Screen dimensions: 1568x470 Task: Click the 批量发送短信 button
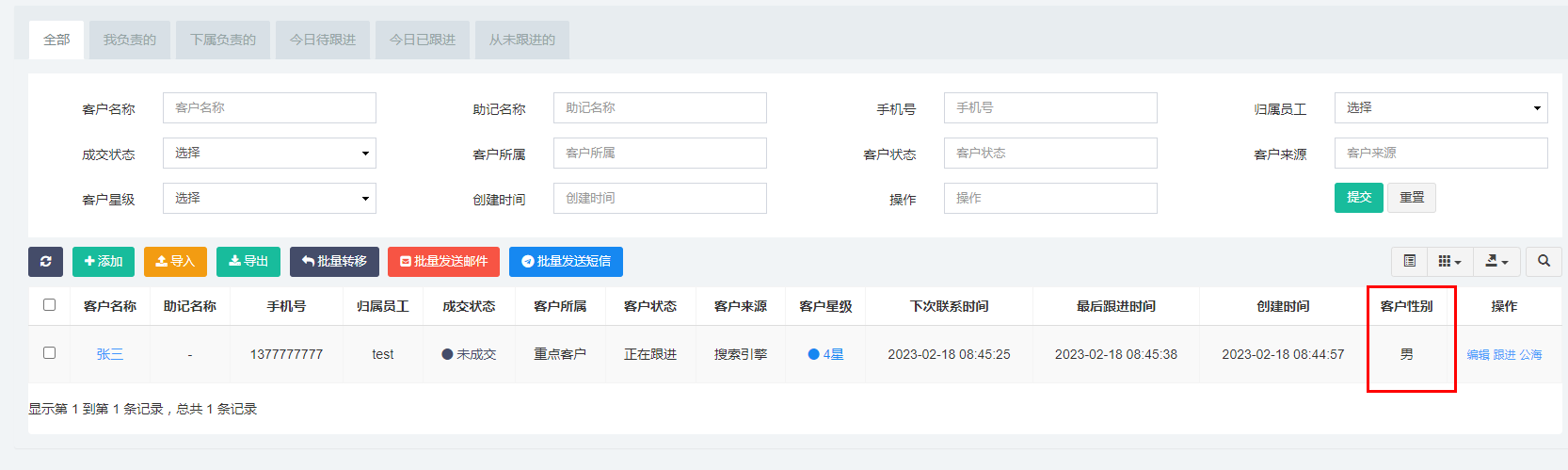(566, 262)
